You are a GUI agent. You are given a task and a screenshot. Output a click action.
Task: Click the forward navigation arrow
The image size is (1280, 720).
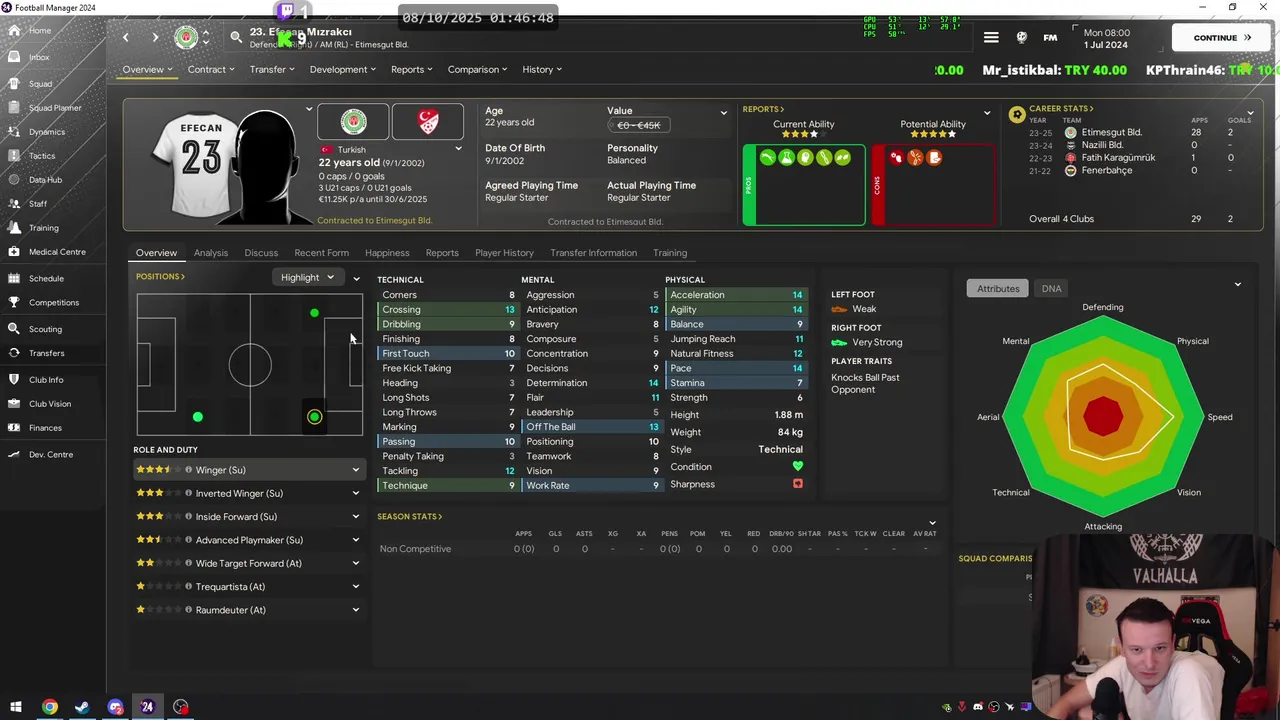(155, 38)
